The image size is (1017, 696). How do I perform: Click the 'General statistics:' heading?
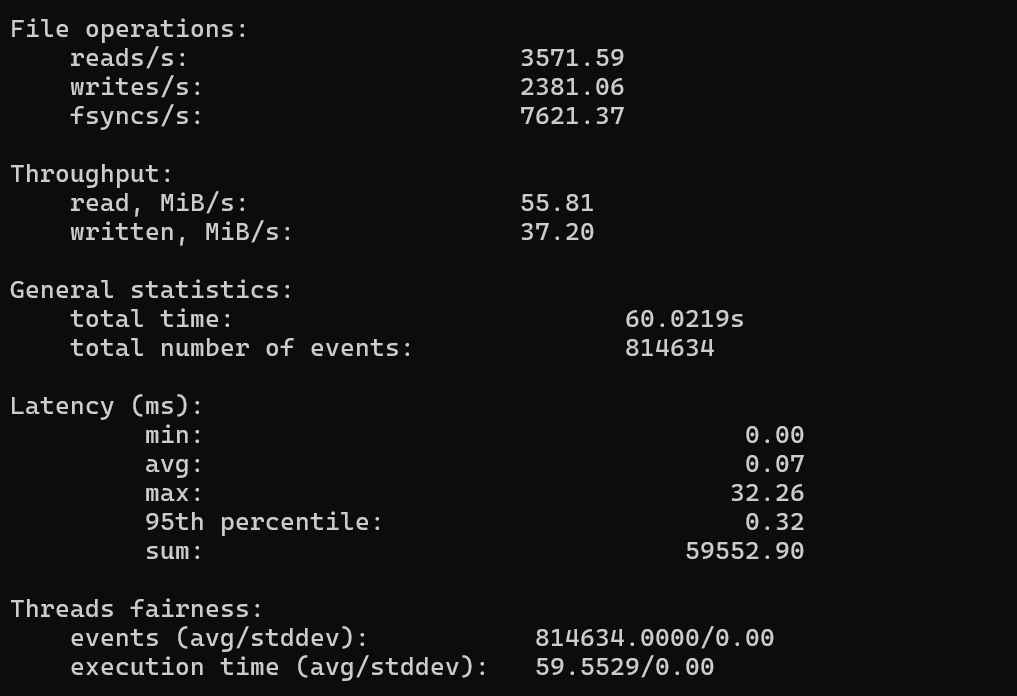(x=151, y=290)
